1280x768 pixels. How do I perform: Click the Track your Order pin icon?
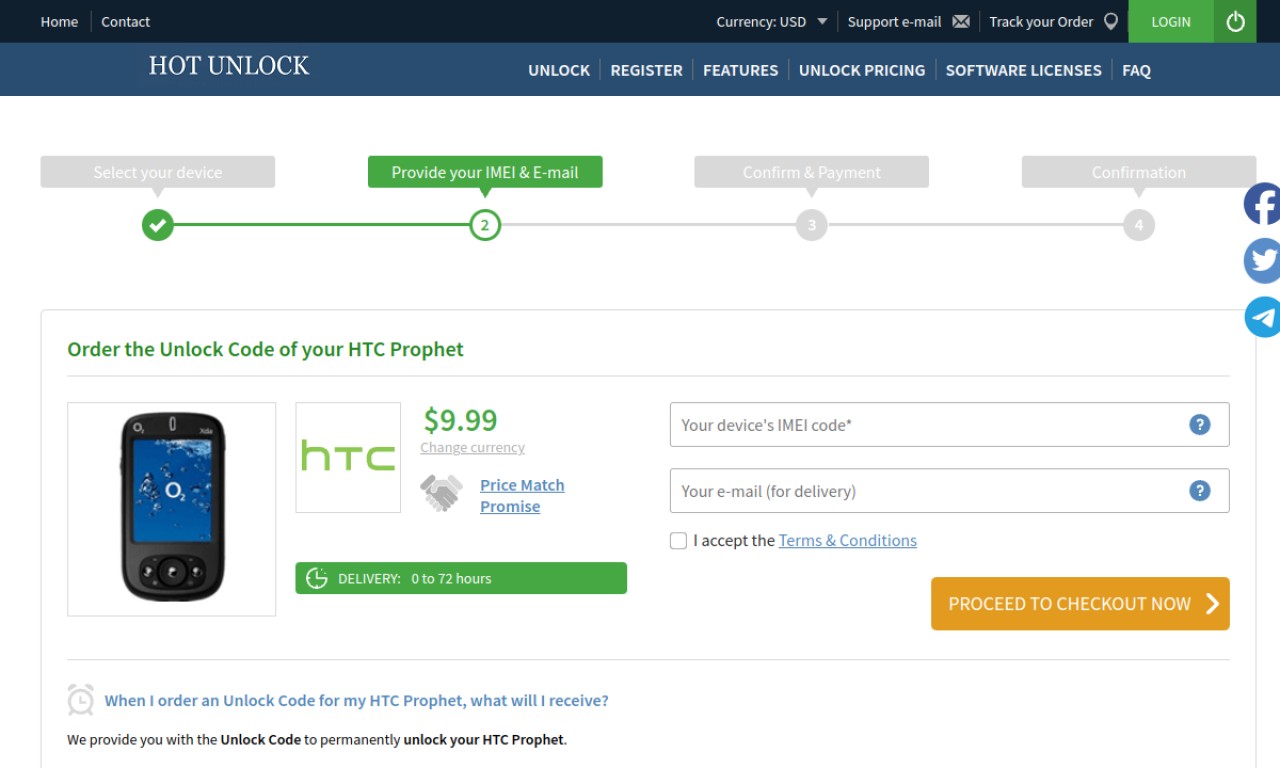click(1110, 21)
